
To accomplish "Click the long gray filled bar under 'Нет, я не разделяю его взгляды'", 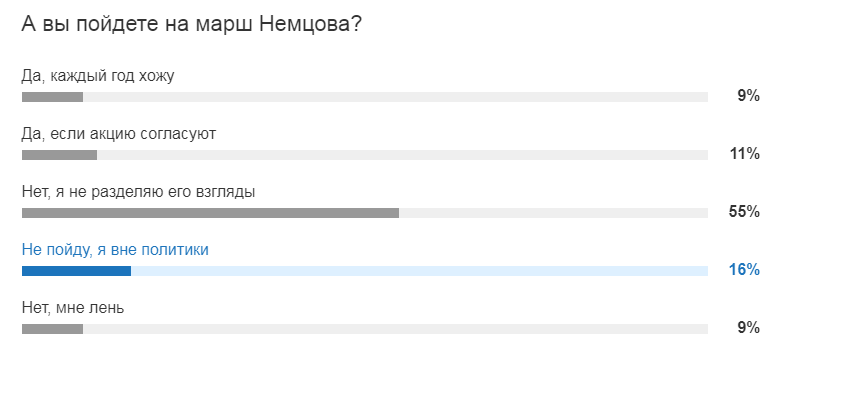I will (210, 213).
